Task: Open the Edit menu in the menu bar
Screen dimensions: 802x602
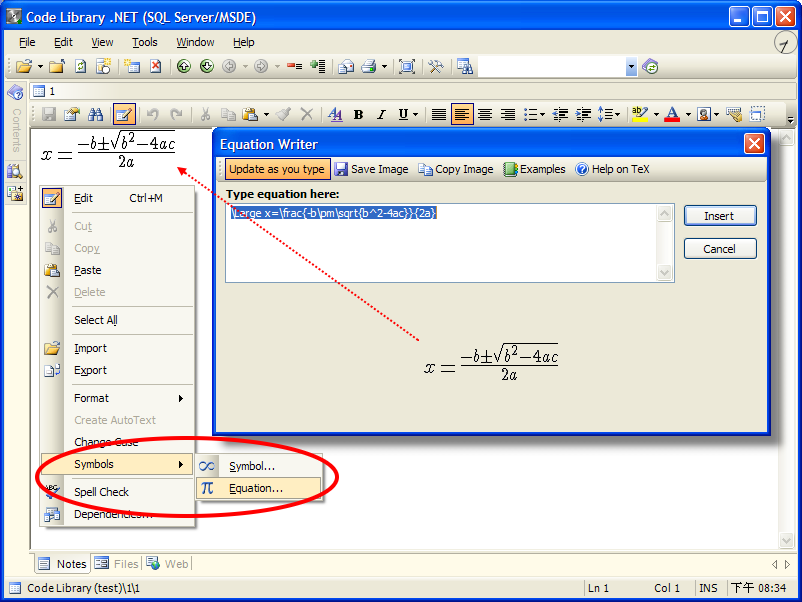Action: click(63, 42)
